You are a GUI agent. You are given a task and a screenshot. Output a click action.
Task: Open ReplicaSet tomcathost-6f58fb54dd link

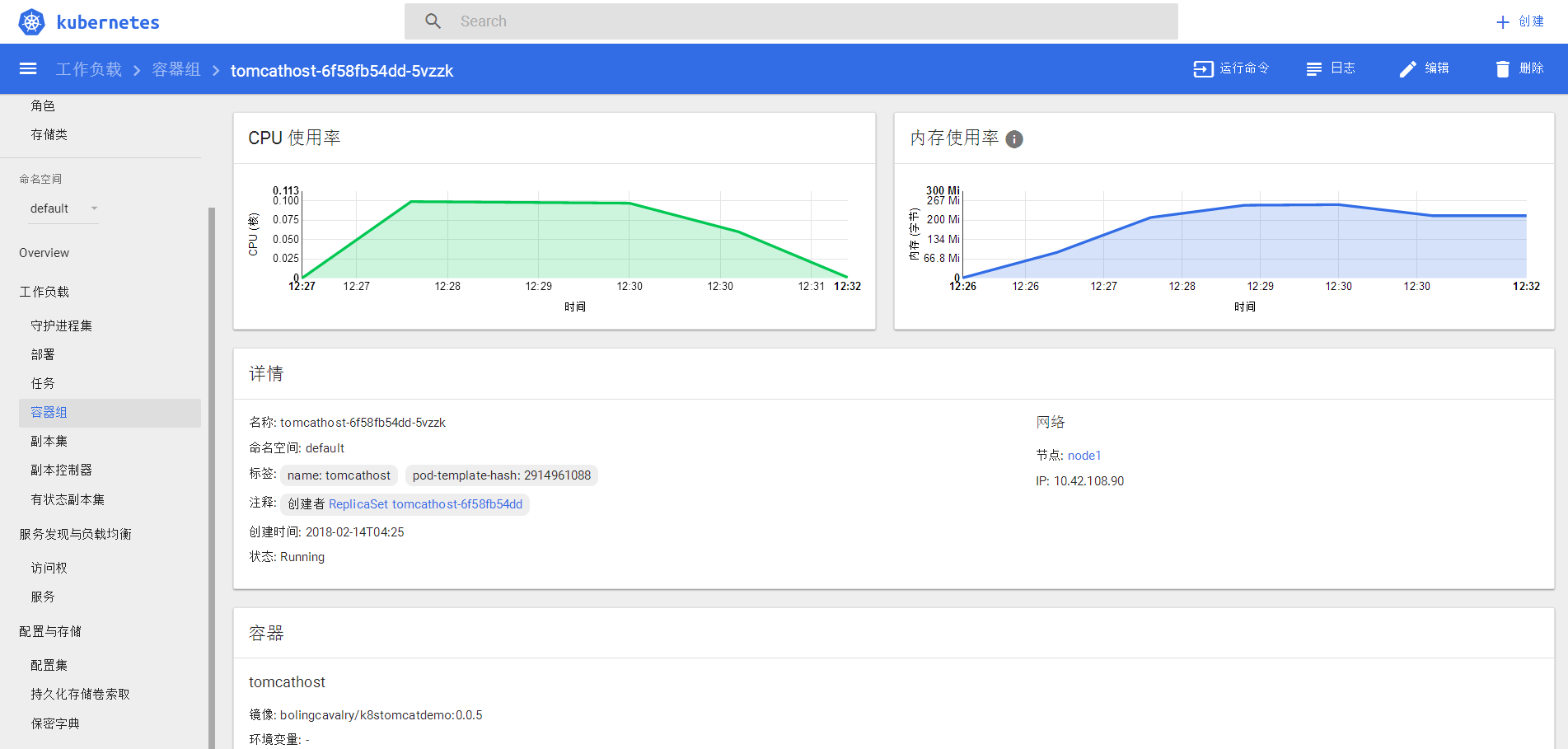[x=425, y=504]
